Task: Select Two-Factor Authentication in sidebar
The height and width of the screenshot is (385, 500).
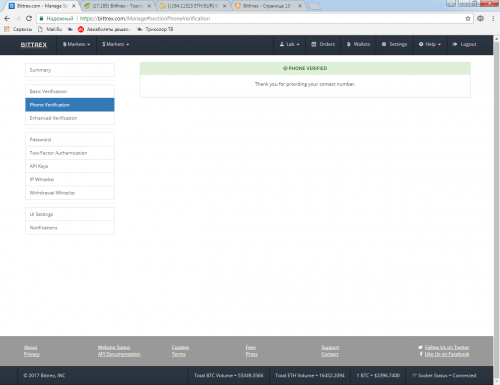Action: (70, 153)
